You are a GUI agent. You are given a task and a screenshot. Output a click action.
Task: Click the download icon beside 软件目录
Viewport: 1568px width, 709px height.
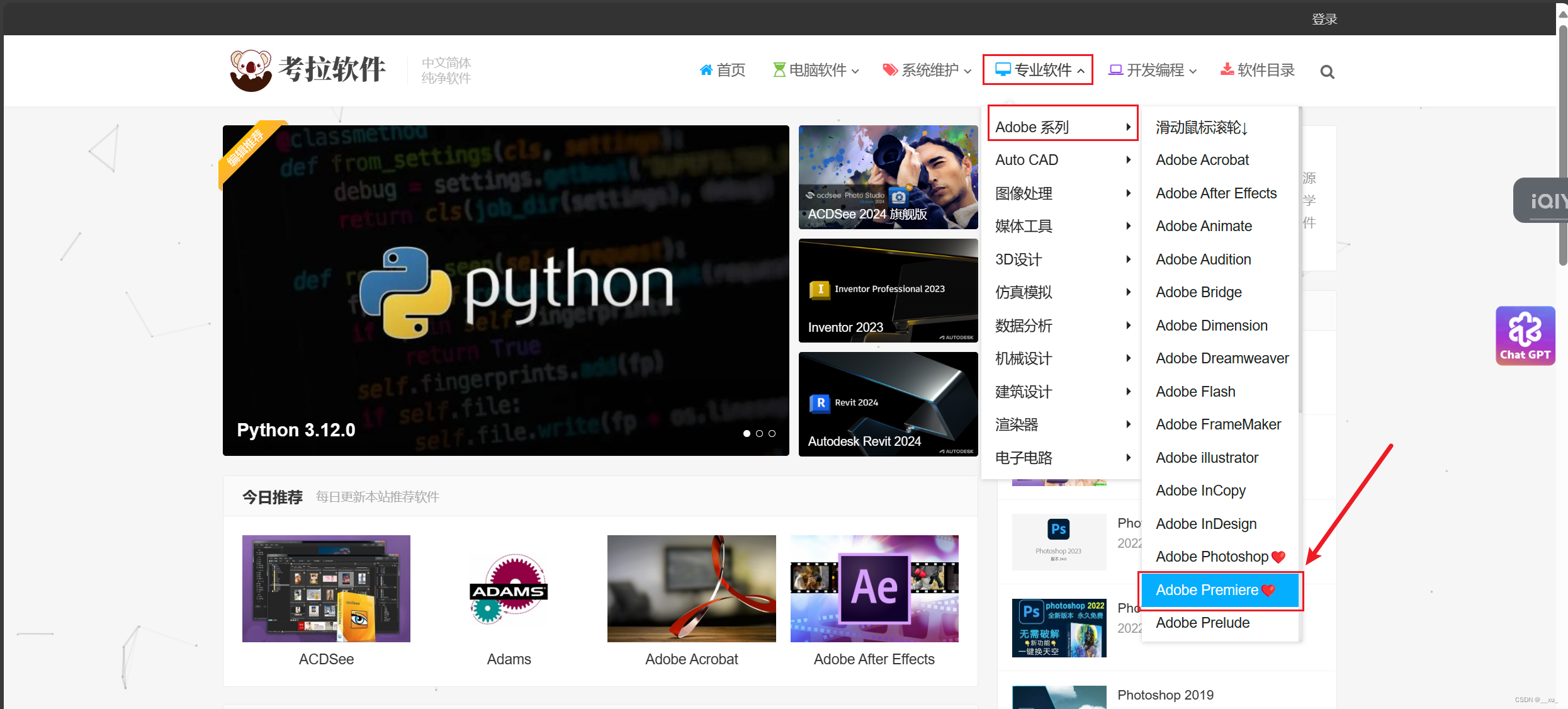click(x=1227, y=69)
